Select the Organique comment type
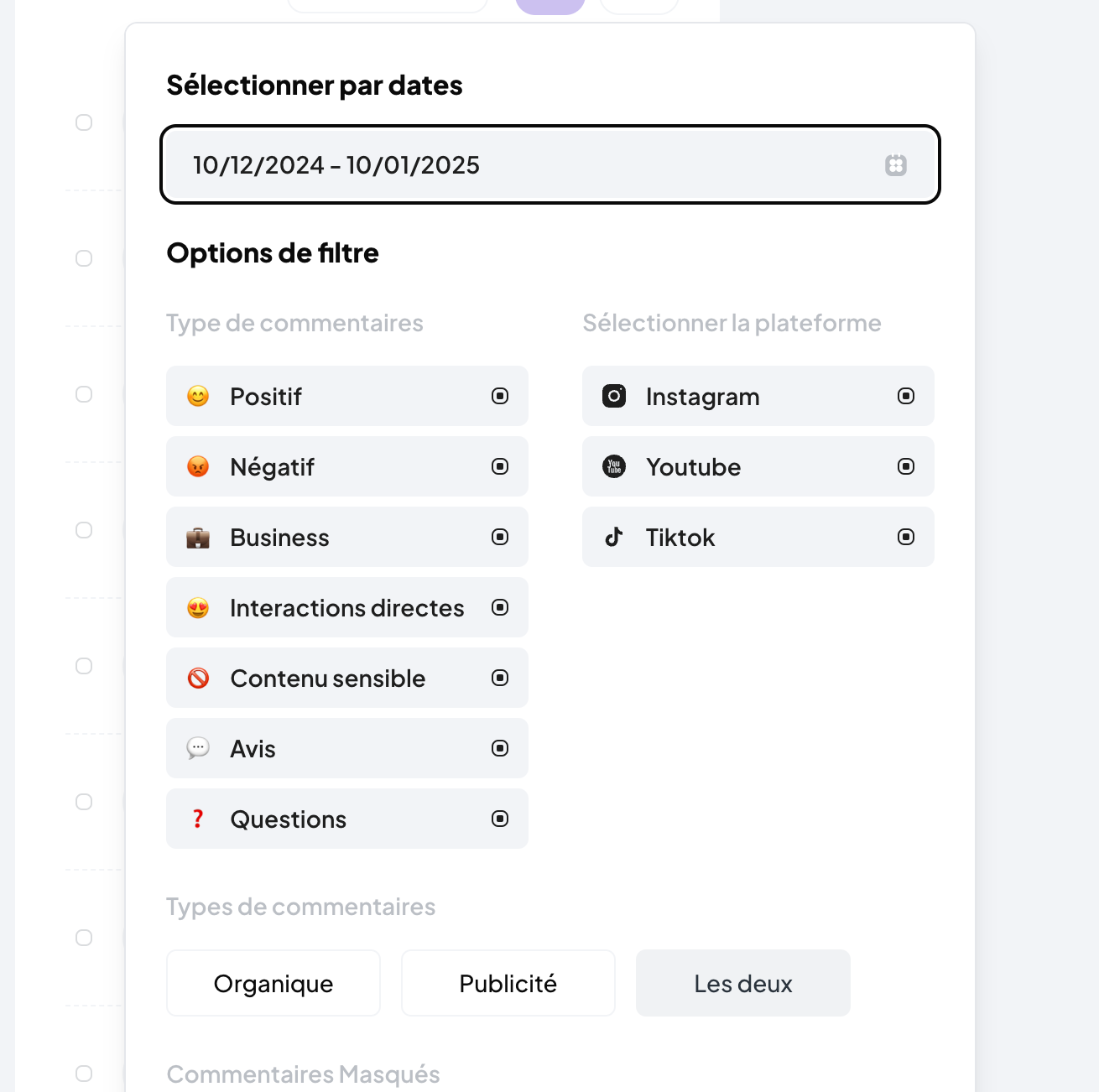 click(273, 983)
